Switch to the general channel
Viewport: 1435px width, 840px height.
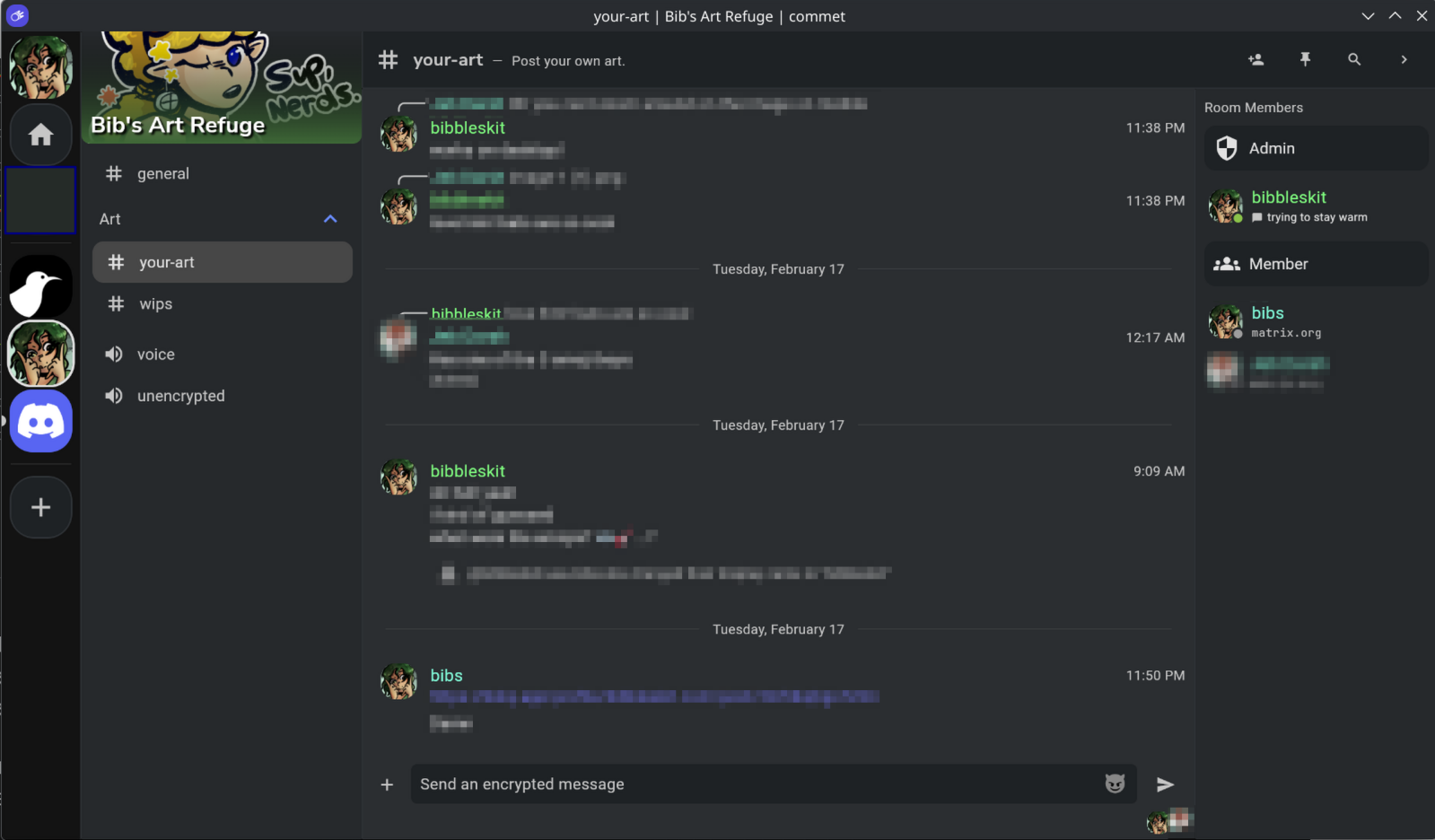tap(162, 174)
